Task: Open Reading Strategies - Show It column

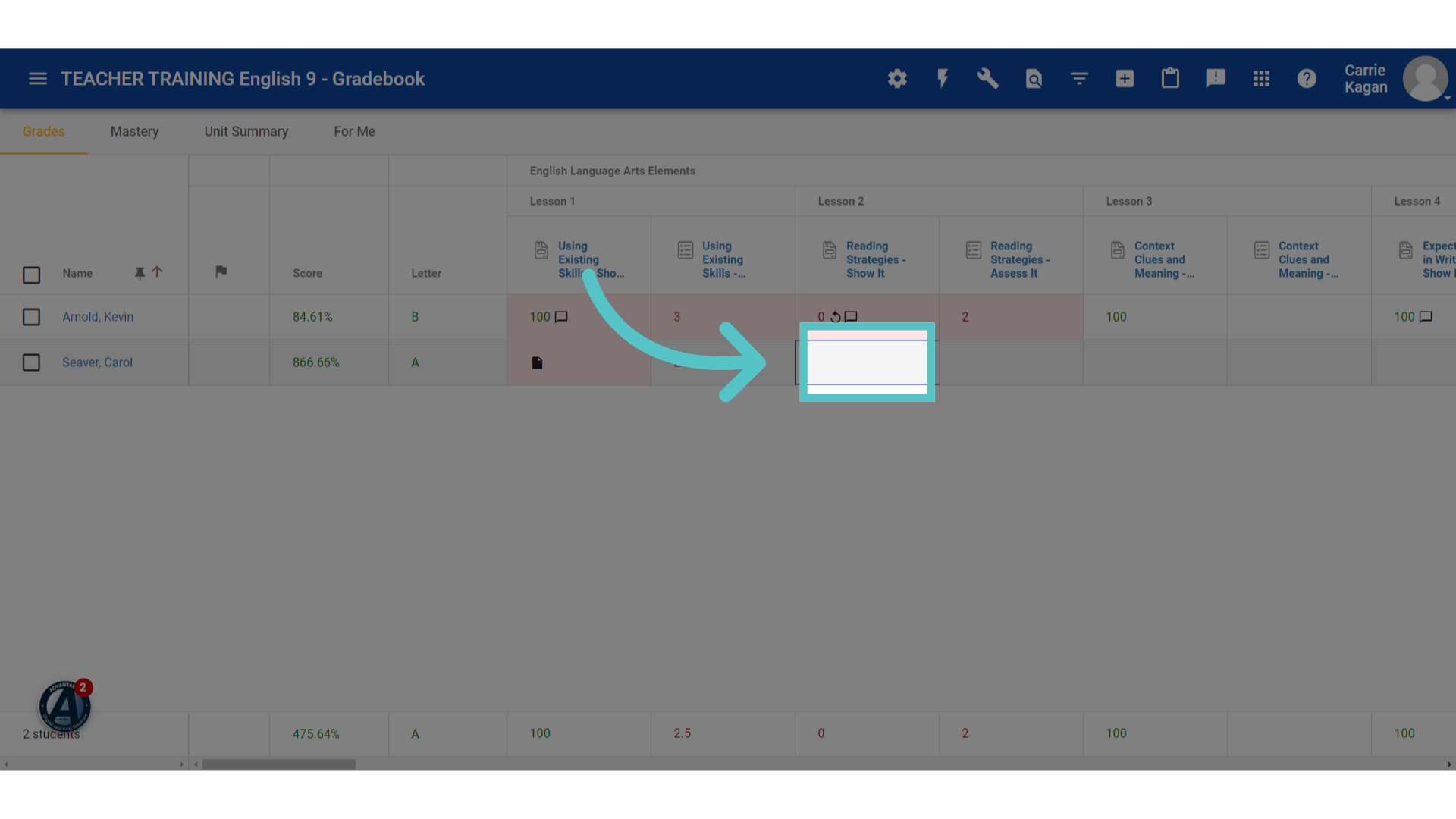Action: point(876,259)
